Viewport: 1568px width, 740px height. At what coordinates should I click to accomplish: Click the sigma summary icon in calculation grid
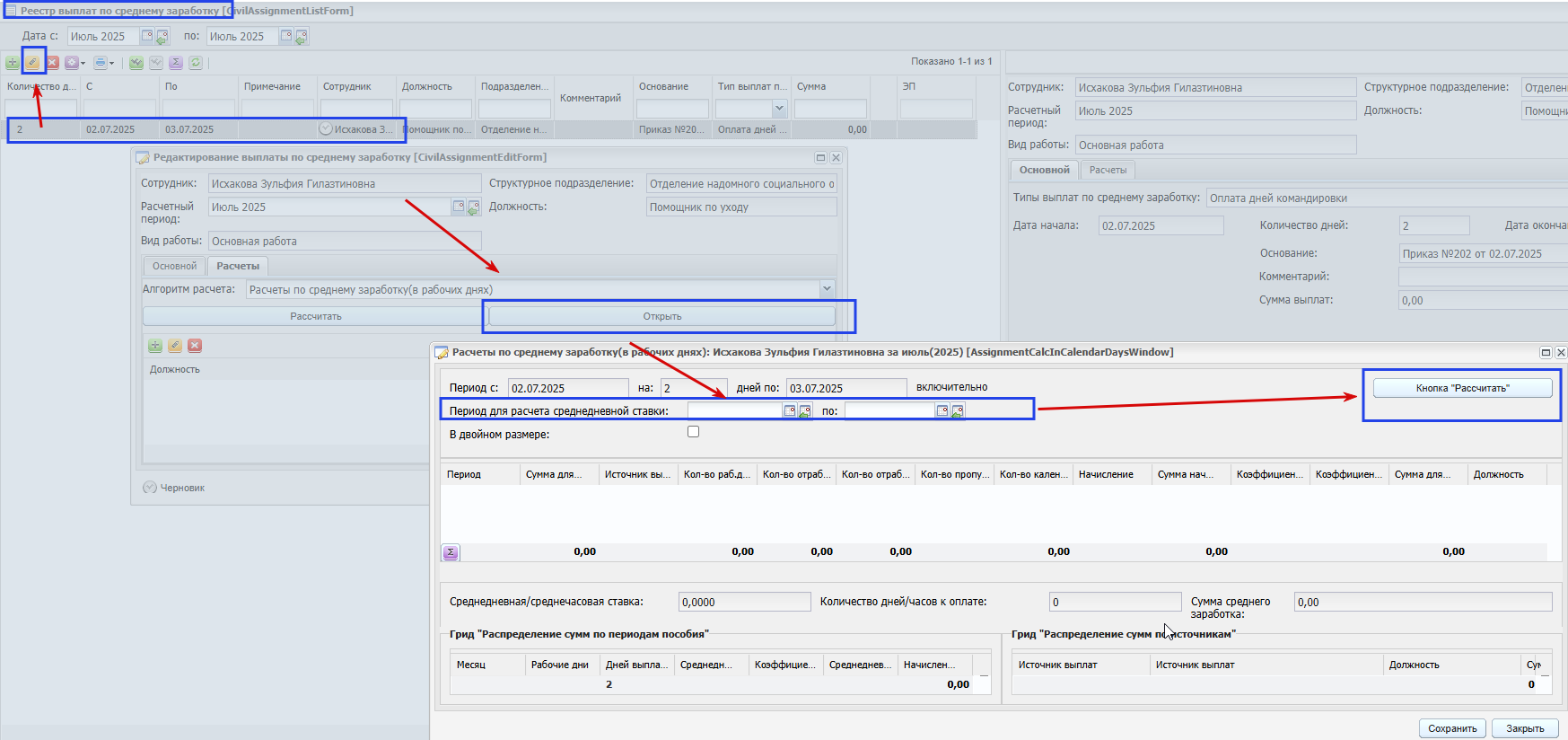[x=451, y=552]
